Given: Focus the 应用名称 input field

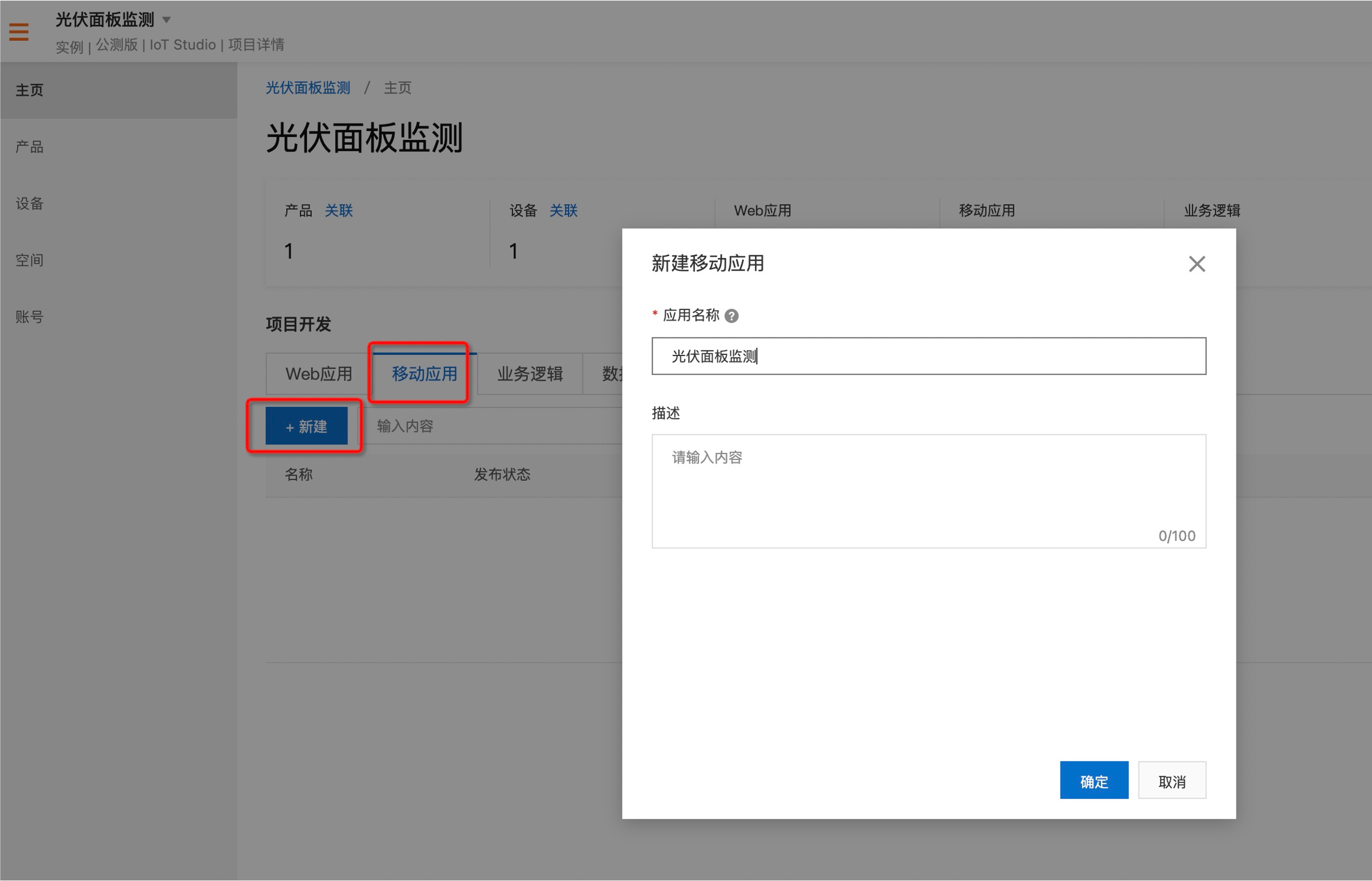Looking at the screenshot, I should coord(929,357).
